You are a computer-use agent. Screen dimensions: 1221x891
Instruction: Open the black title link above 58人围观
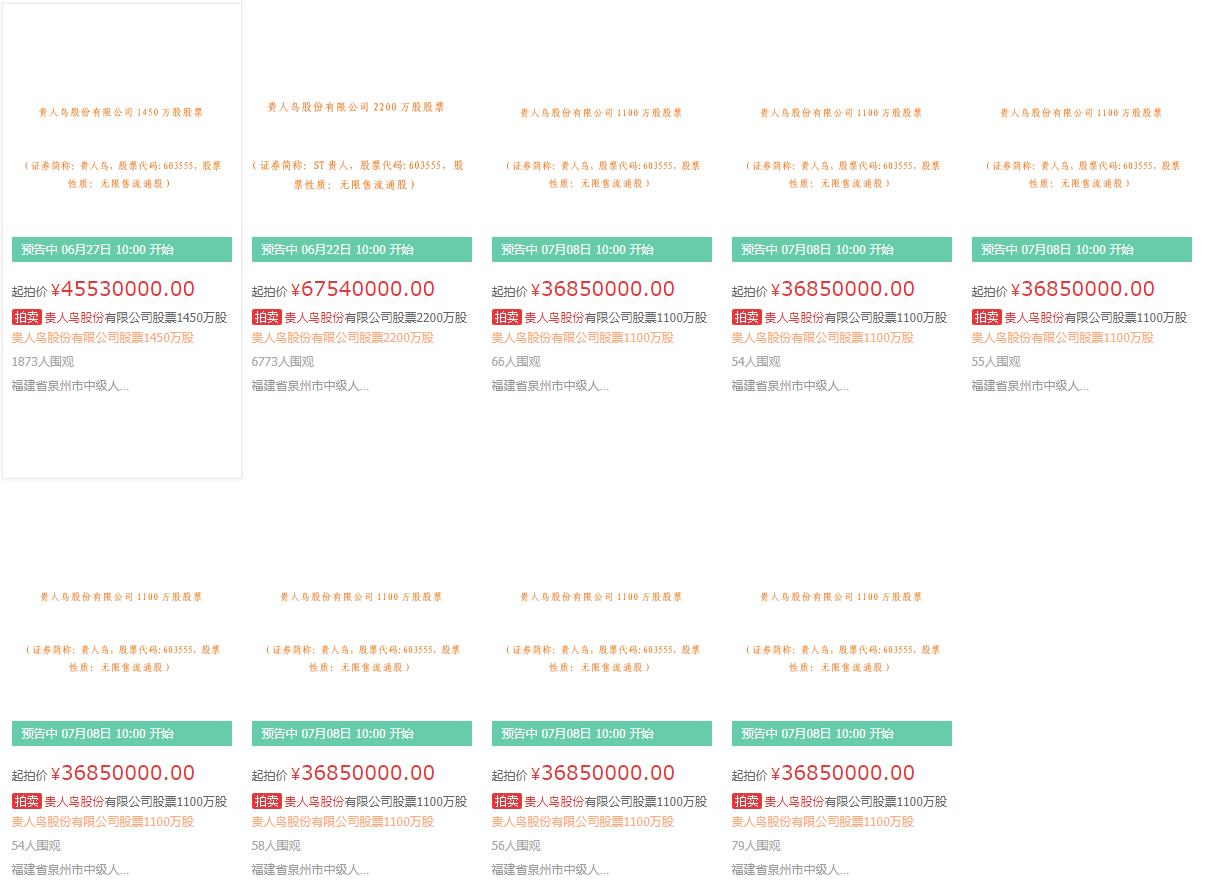(x=376, y=801)
